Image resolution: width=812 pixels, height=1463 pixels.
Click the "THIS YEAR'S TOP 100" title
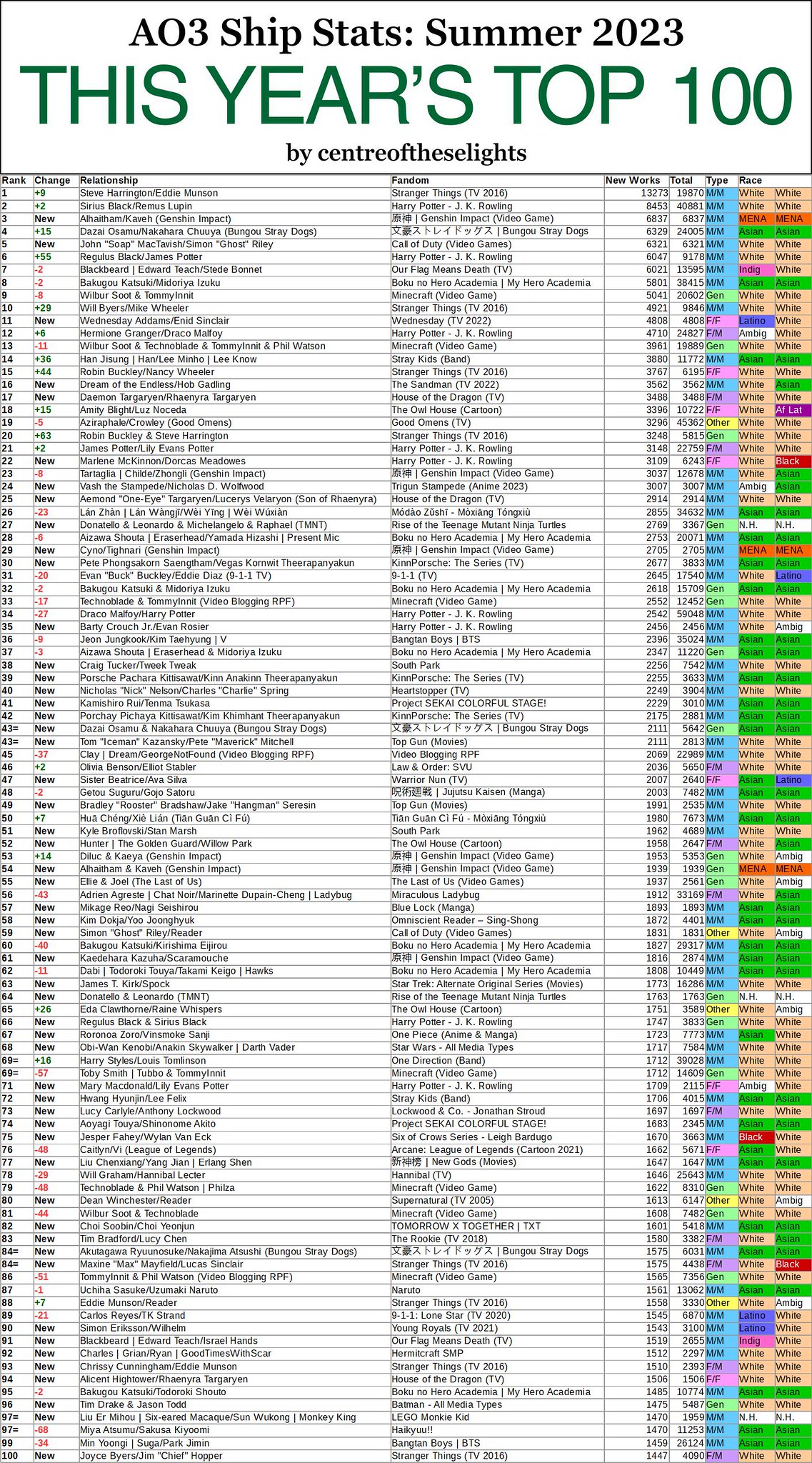pos(406,96)
